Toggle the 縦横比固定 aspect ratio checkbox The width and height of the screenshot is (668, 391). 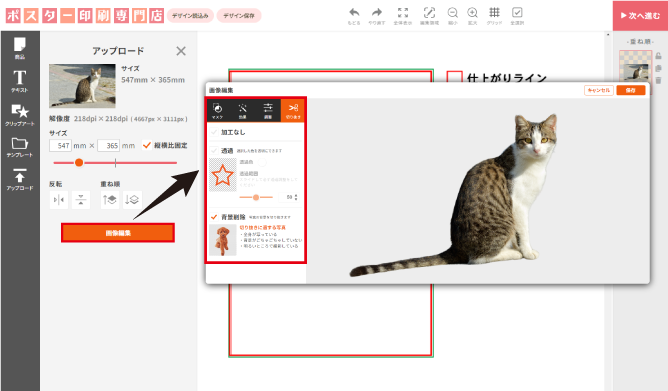(x=147, y=145)
